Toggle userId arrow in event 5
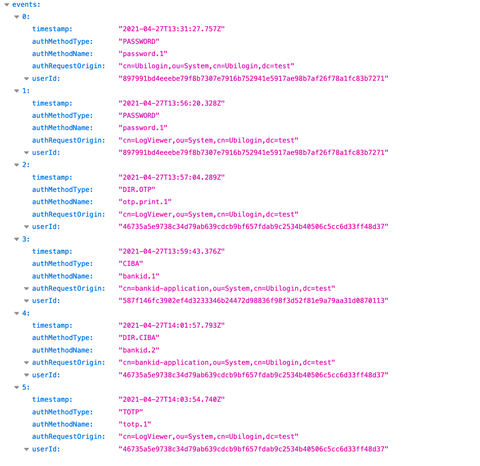Viewport: 480px width, 466px height. [27, 449]
